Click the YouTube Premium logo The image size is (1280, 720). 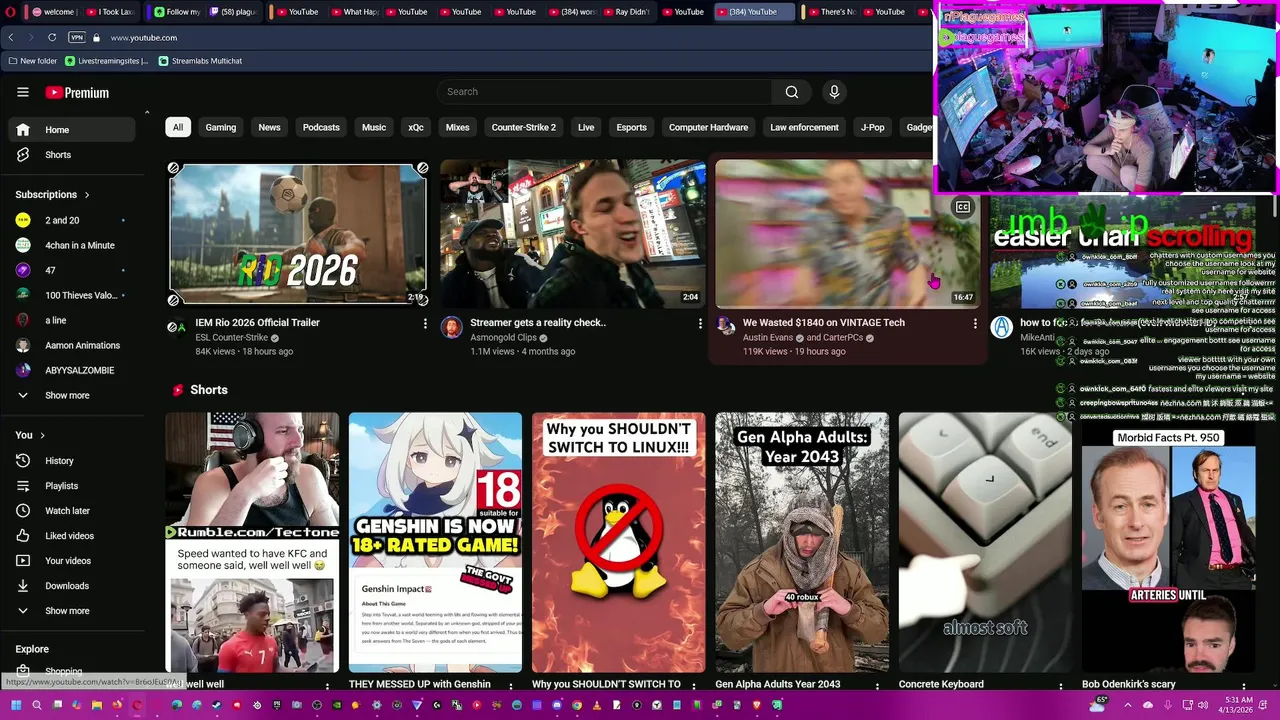(x=77, y=93)
